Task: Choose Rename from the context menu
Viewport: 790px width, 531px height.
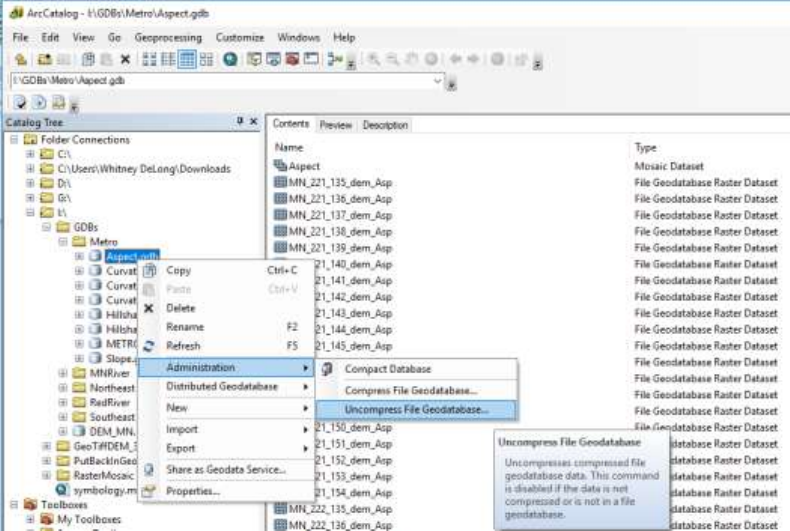Action: 226,327
